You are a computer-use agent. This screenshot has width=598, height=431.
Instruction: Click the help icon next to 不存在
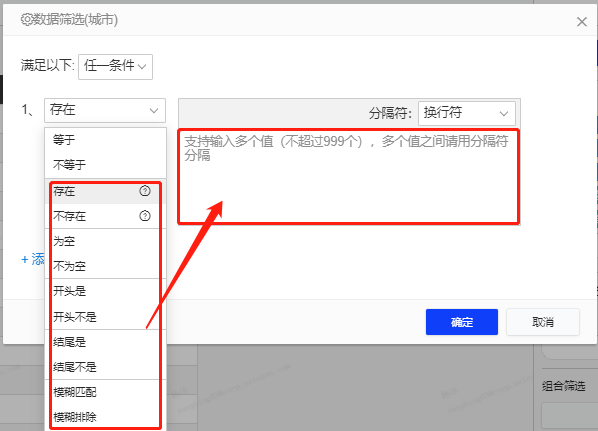(x=145, y=216)
